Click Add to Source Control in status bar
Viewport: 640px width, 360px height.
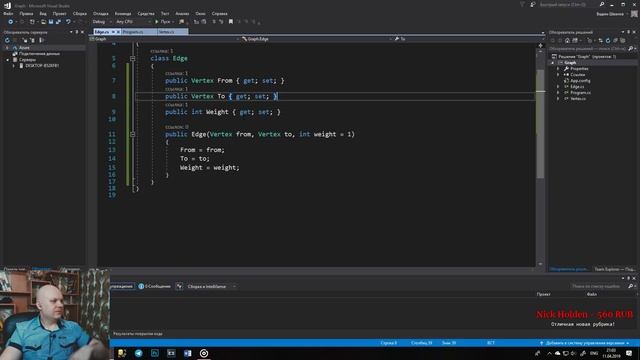point(584,343)
